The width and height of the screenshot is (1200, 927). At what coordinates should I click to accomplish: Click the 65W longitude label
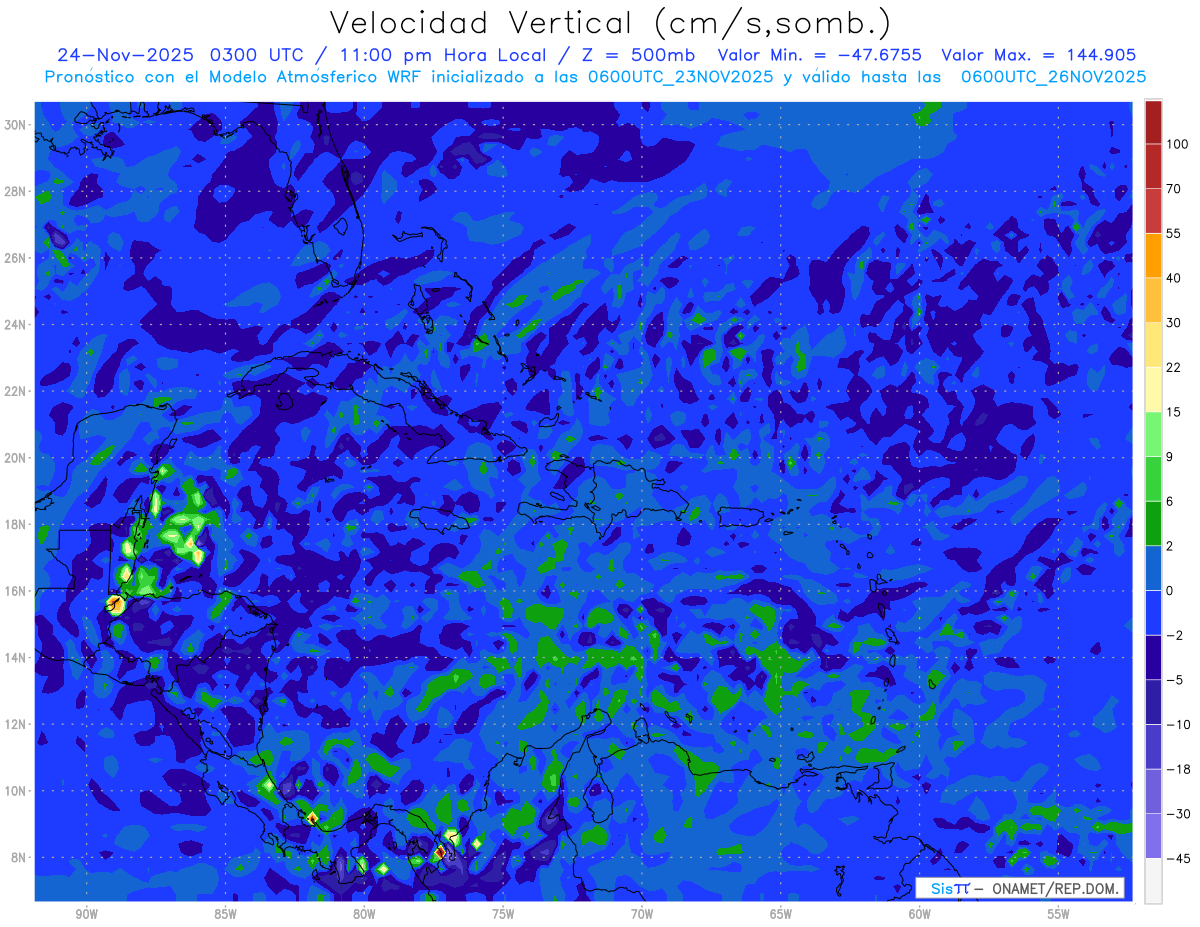coord(781,914)
